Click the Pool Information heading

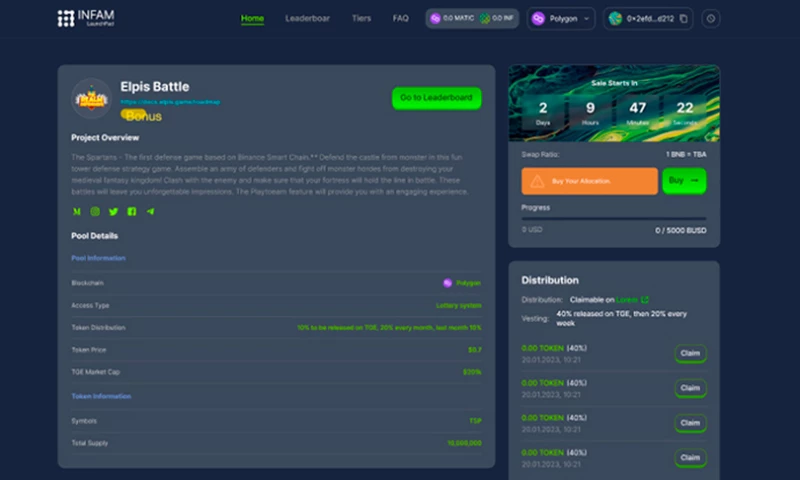pyautogui.click(x=98, y=258)
